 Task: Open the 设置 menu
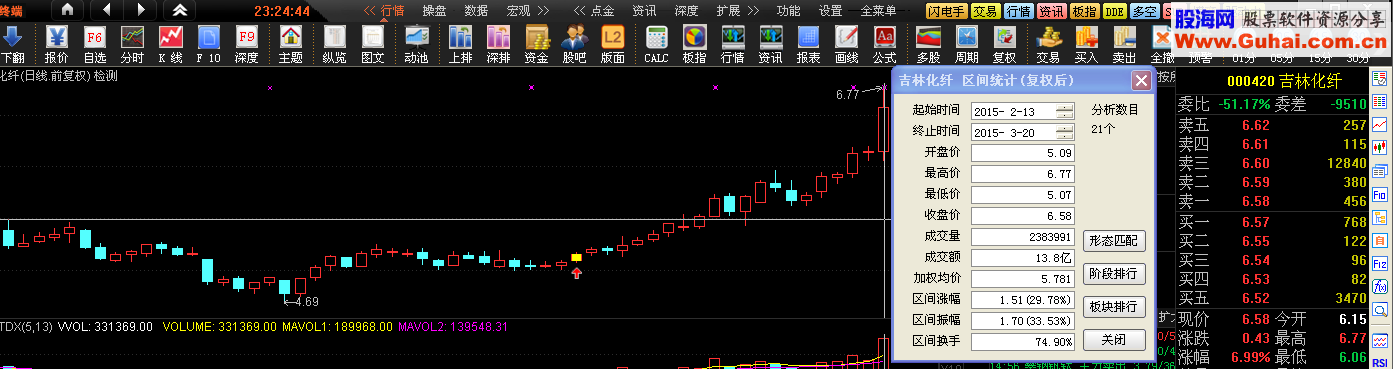831,11
